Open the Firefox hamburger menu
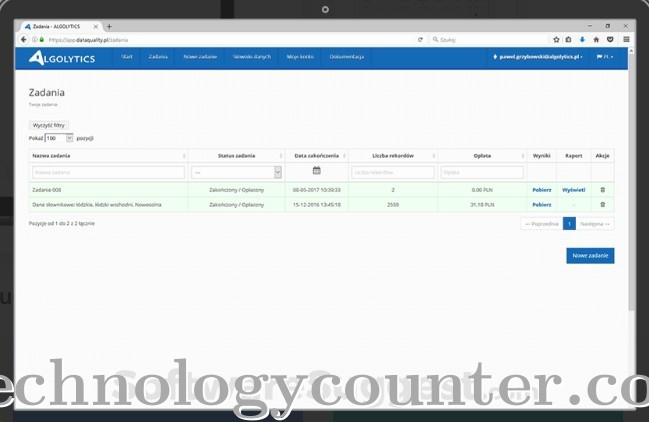 pyautogui.click(x=626, y=39)
